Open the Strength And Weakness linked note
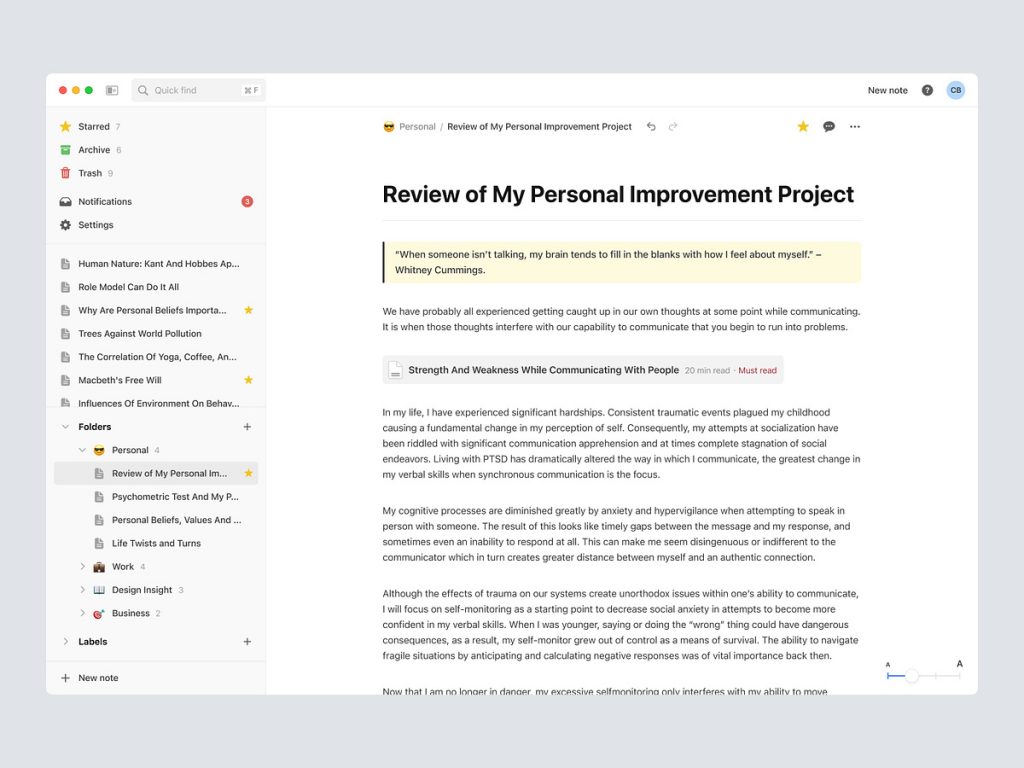Image resolution: width=1024 pixels, height=768 pixels. [543, 370]
